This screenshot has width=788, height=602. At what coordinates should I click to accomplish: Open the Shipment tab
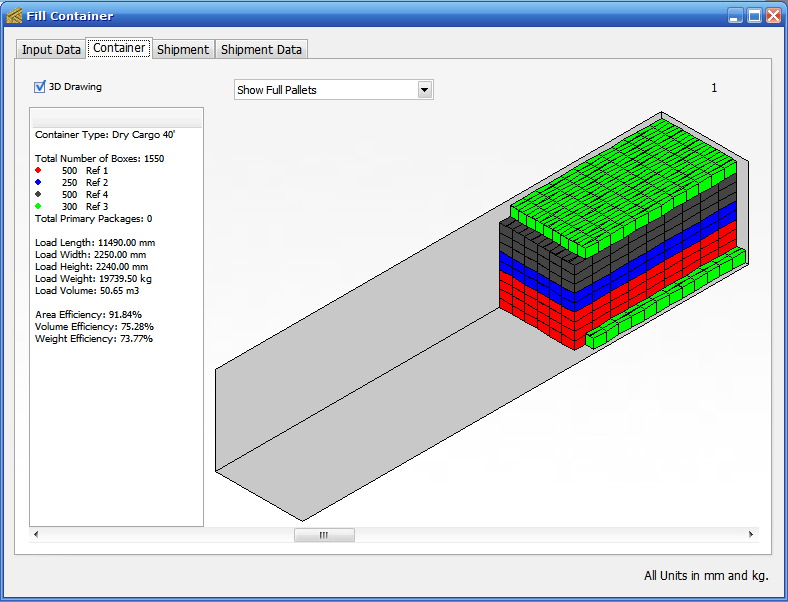[183, 50]
